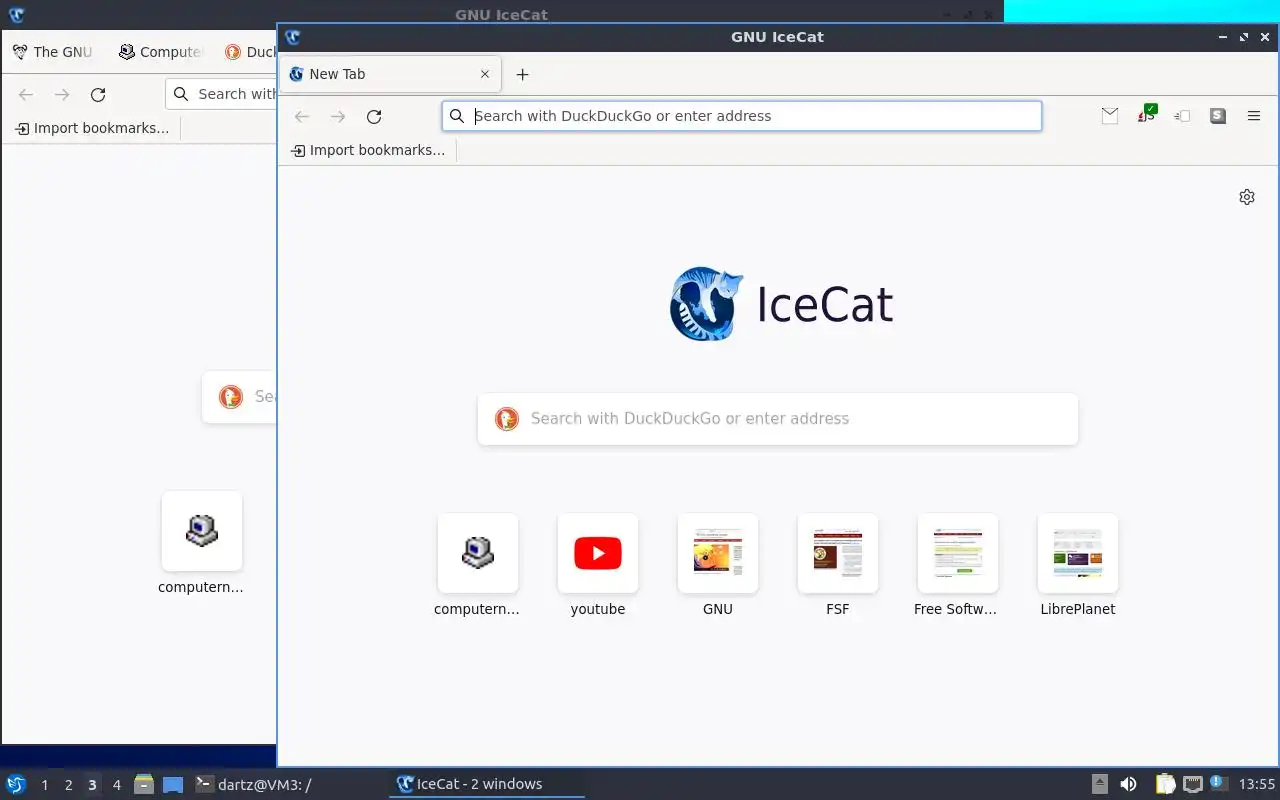
Task: Close the New Tab tab
Action: 485,74
